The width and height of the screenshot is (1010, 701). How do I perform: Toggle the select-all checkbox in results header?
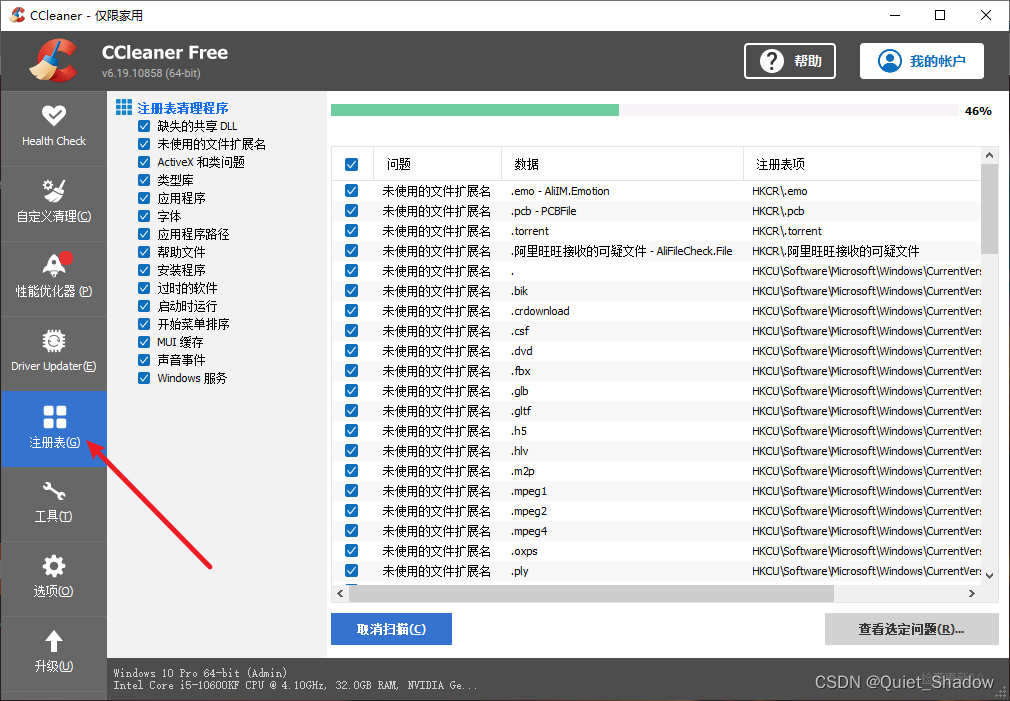coord(352,163)
